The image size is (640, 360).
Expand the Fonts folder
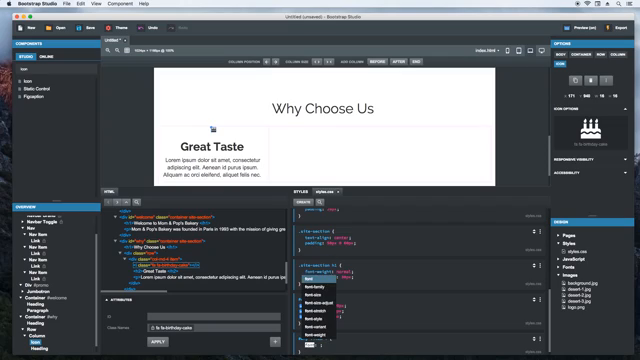[558, 267]
